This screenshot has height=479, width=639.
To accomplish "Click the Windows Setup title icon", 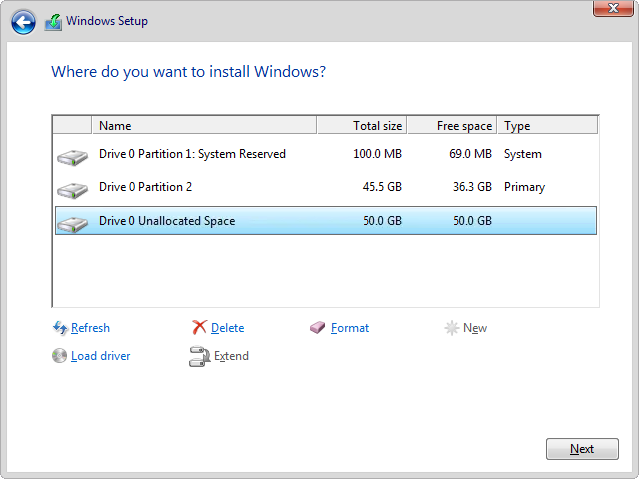I will point(53,21).
